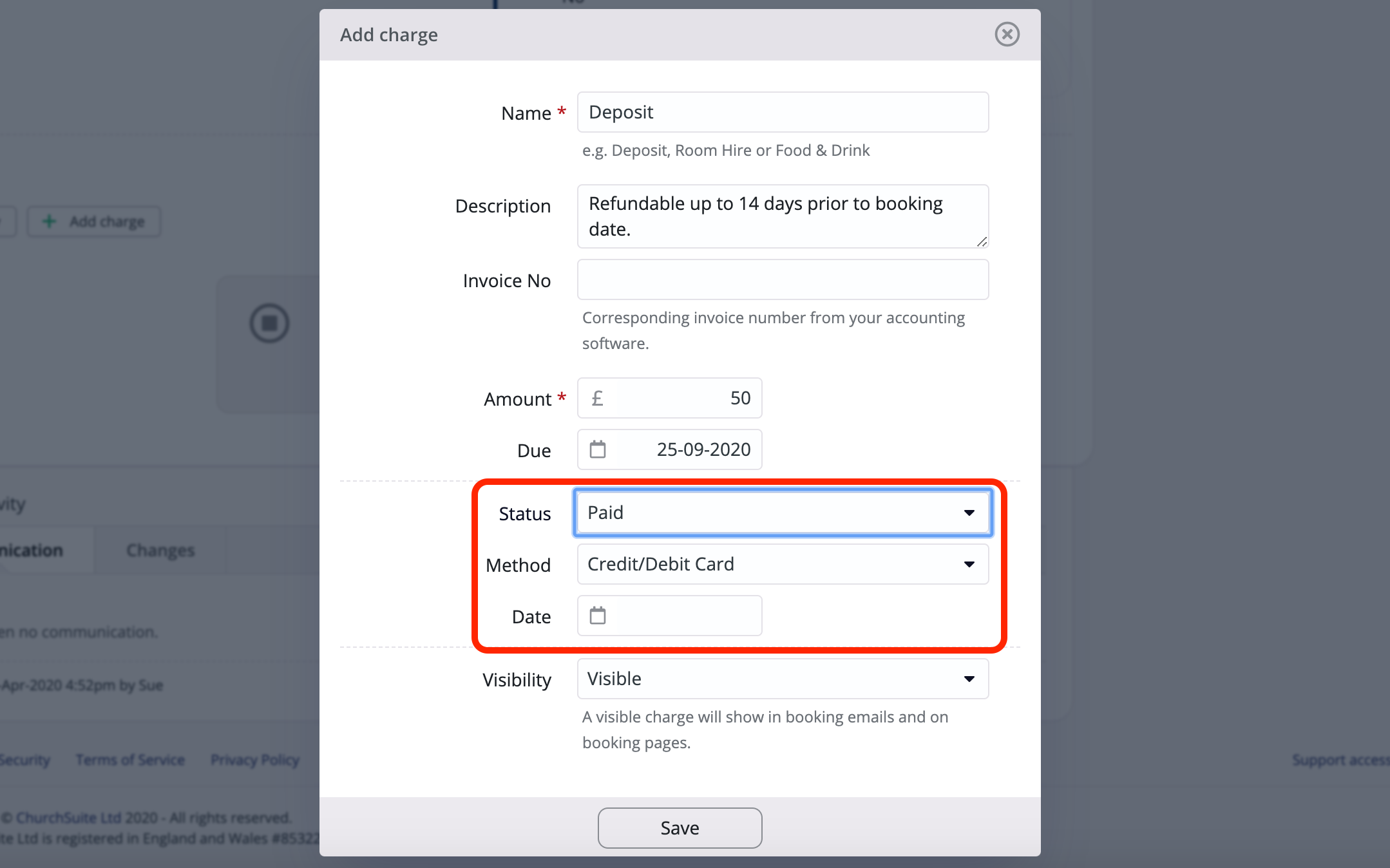The image size is (1390, 868).
Task: Switch to the Changes tab in background
Action: click(x=160, y=550)
